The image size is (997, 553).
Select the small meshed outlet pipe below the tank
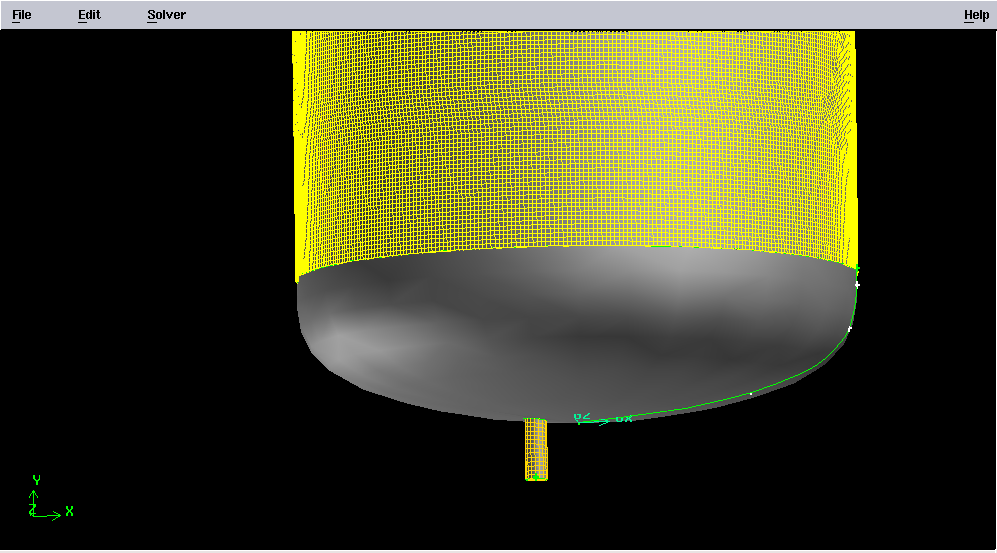(536, 448)
